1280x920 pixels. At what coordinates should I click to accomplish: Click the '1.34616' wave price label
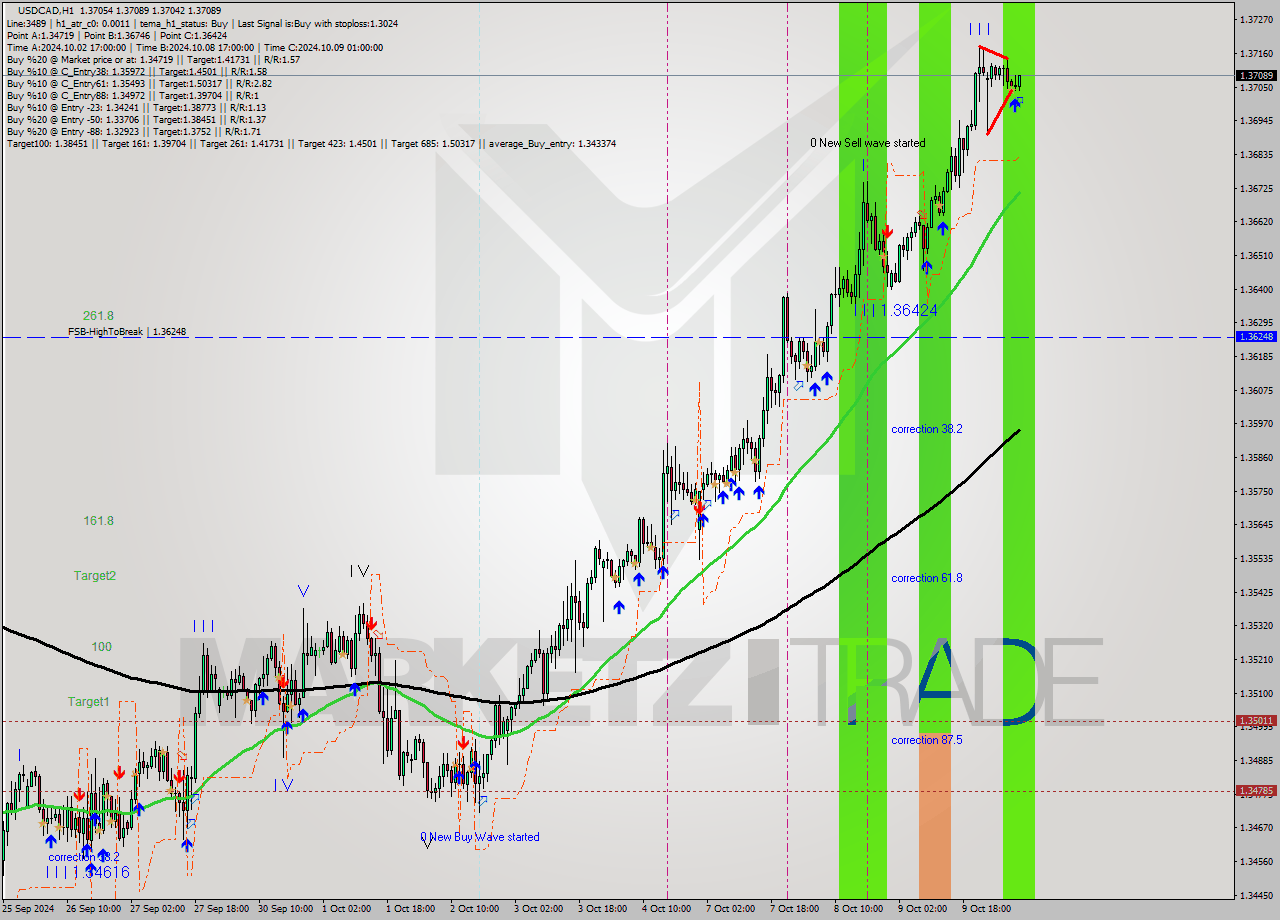(100, 873)
